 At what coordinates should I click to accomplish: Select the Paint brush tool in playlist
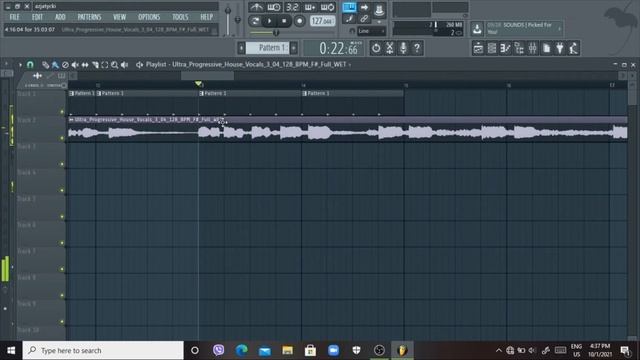click(55, 64)
